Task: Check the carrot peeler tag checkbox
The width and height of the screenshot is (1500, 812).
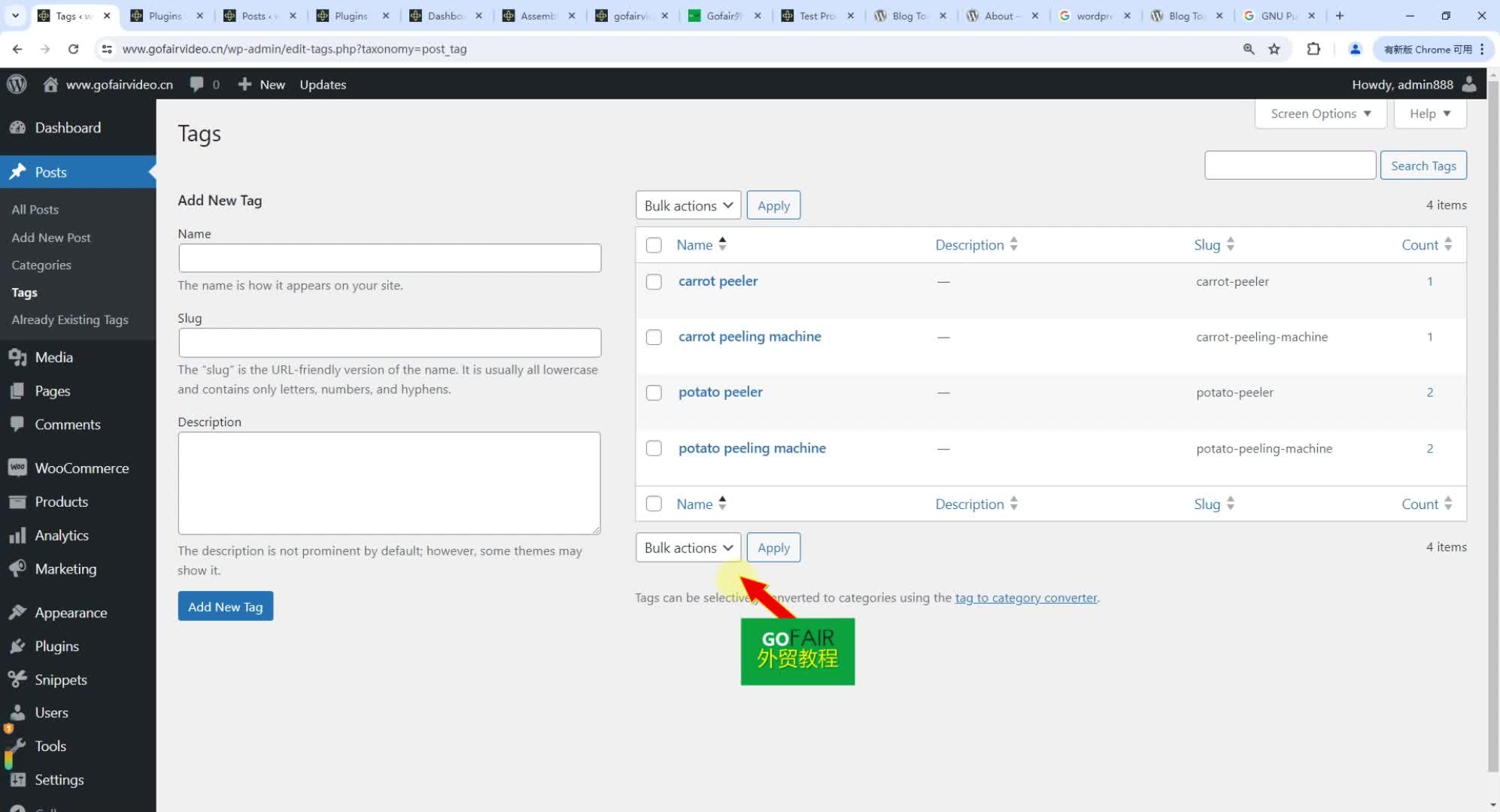Action: 654,282
